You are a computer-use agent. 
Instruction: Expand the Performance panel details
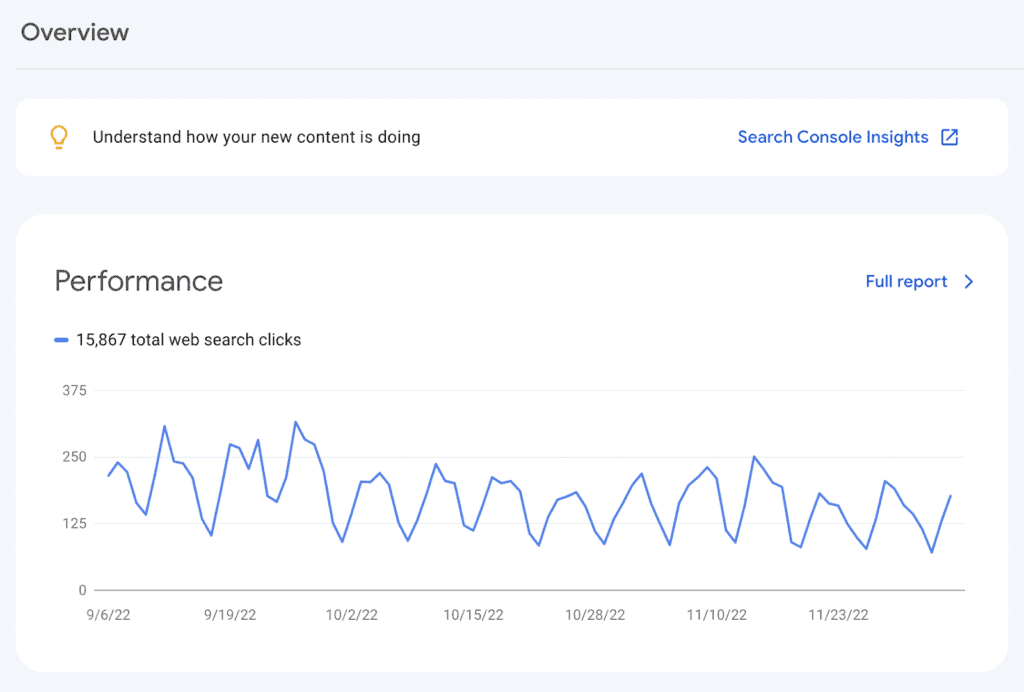(905, 282)
